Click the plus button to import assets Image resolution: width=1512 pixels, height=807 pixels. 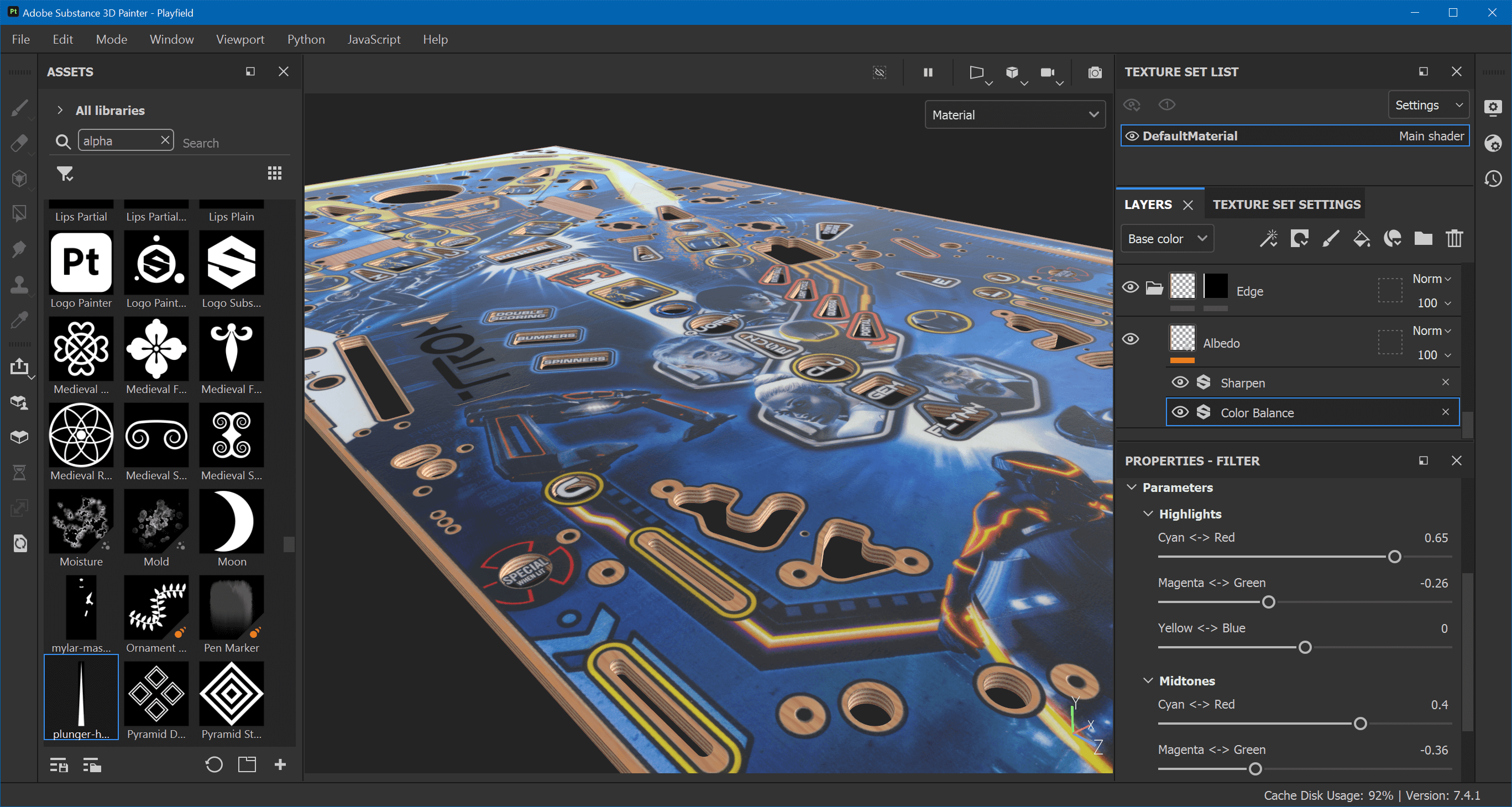[x=280, y=764]
